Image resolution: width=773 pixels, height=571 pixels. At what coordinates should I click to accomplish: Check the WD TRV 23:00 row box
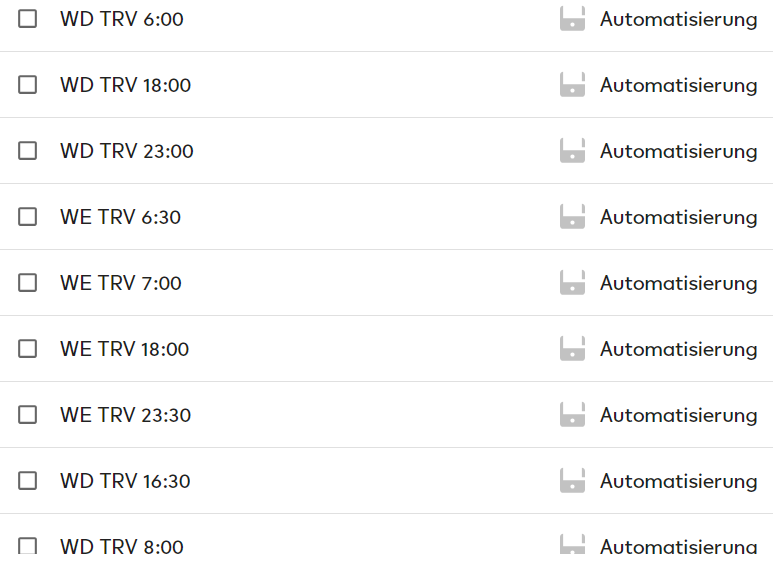28,151
